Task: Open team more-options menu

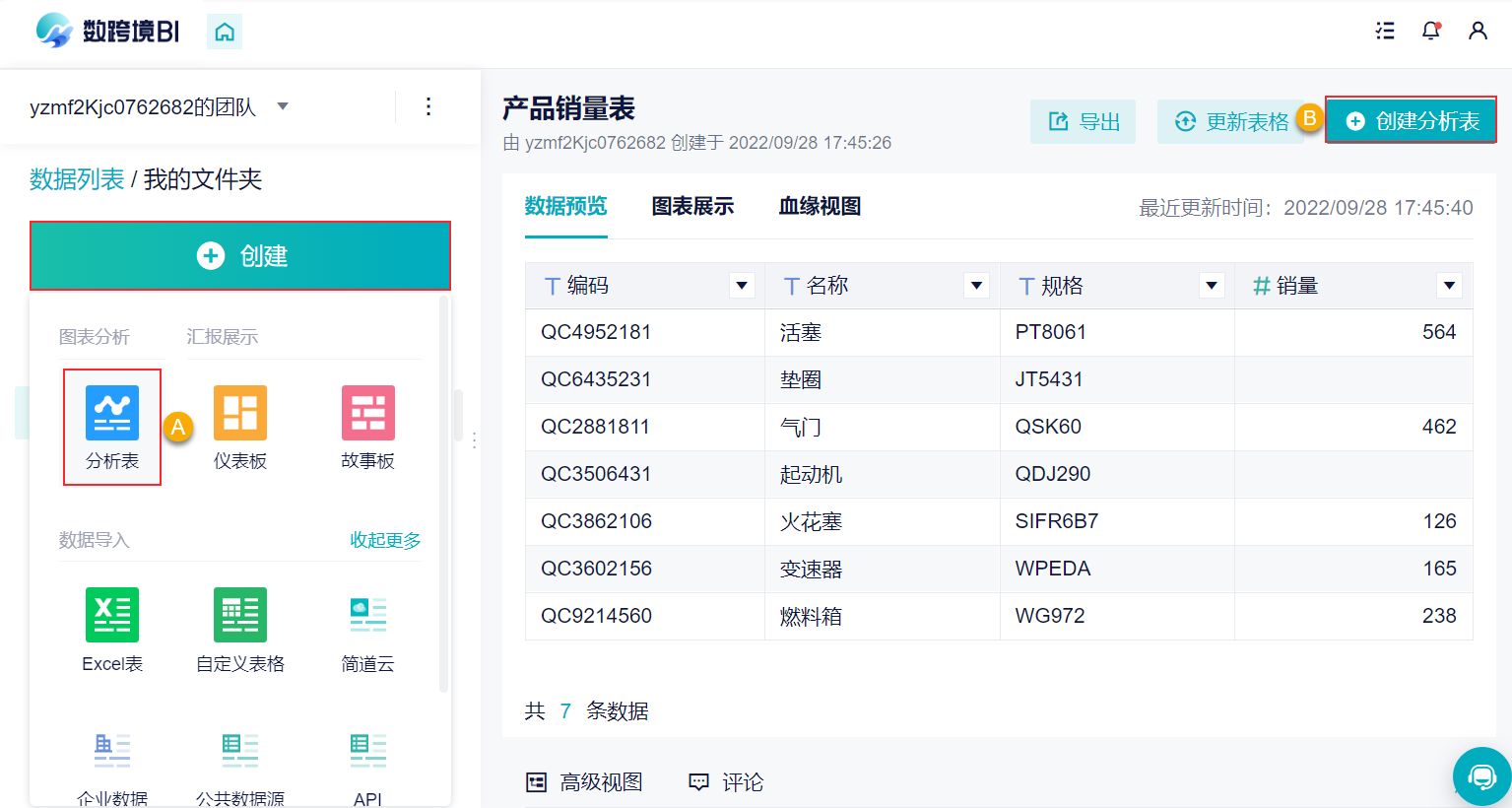Action: pyautogui.click(x=428, y=106)
